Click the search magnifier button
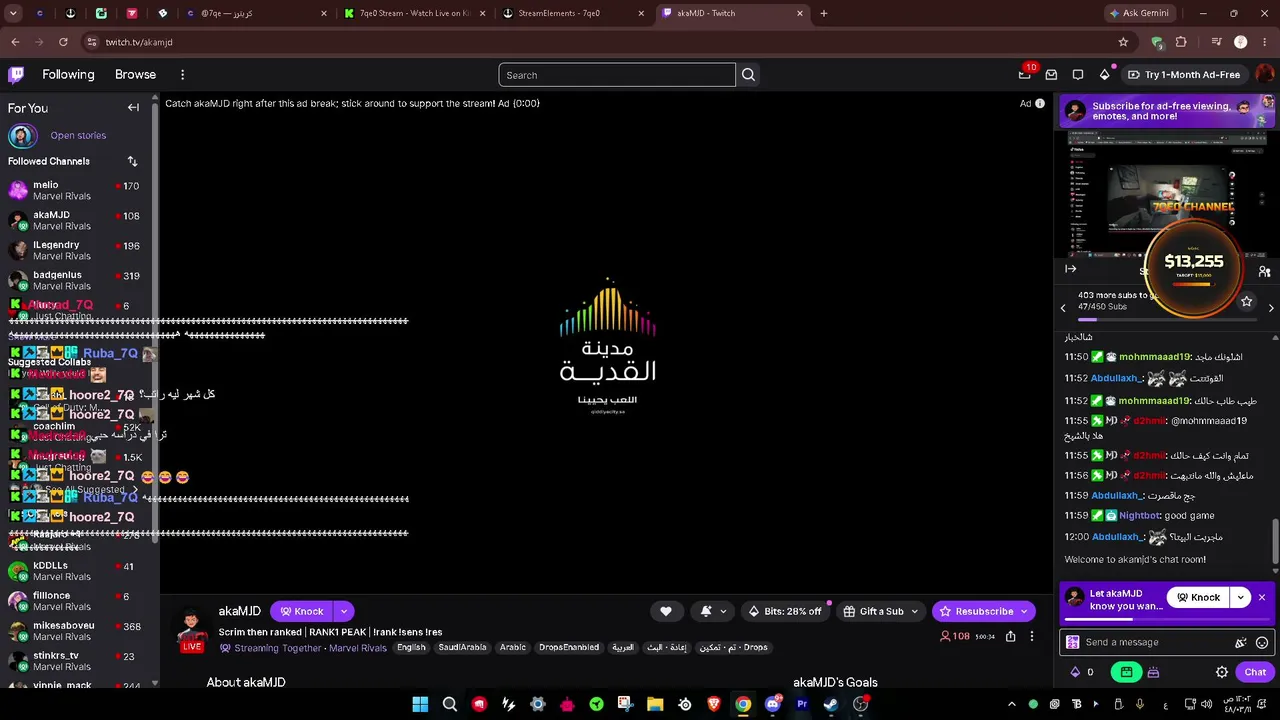 pos(748,75)
